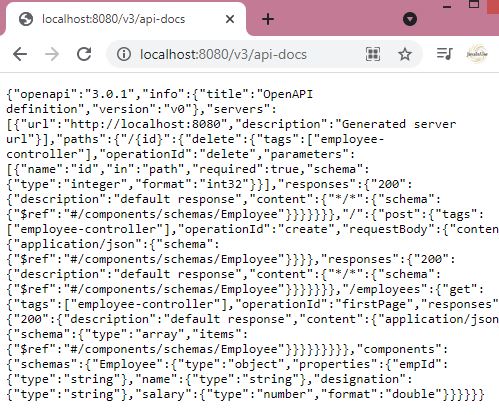Open the media control playlist icon
Screen dimensions: 499x415
[x=445, y=54]
